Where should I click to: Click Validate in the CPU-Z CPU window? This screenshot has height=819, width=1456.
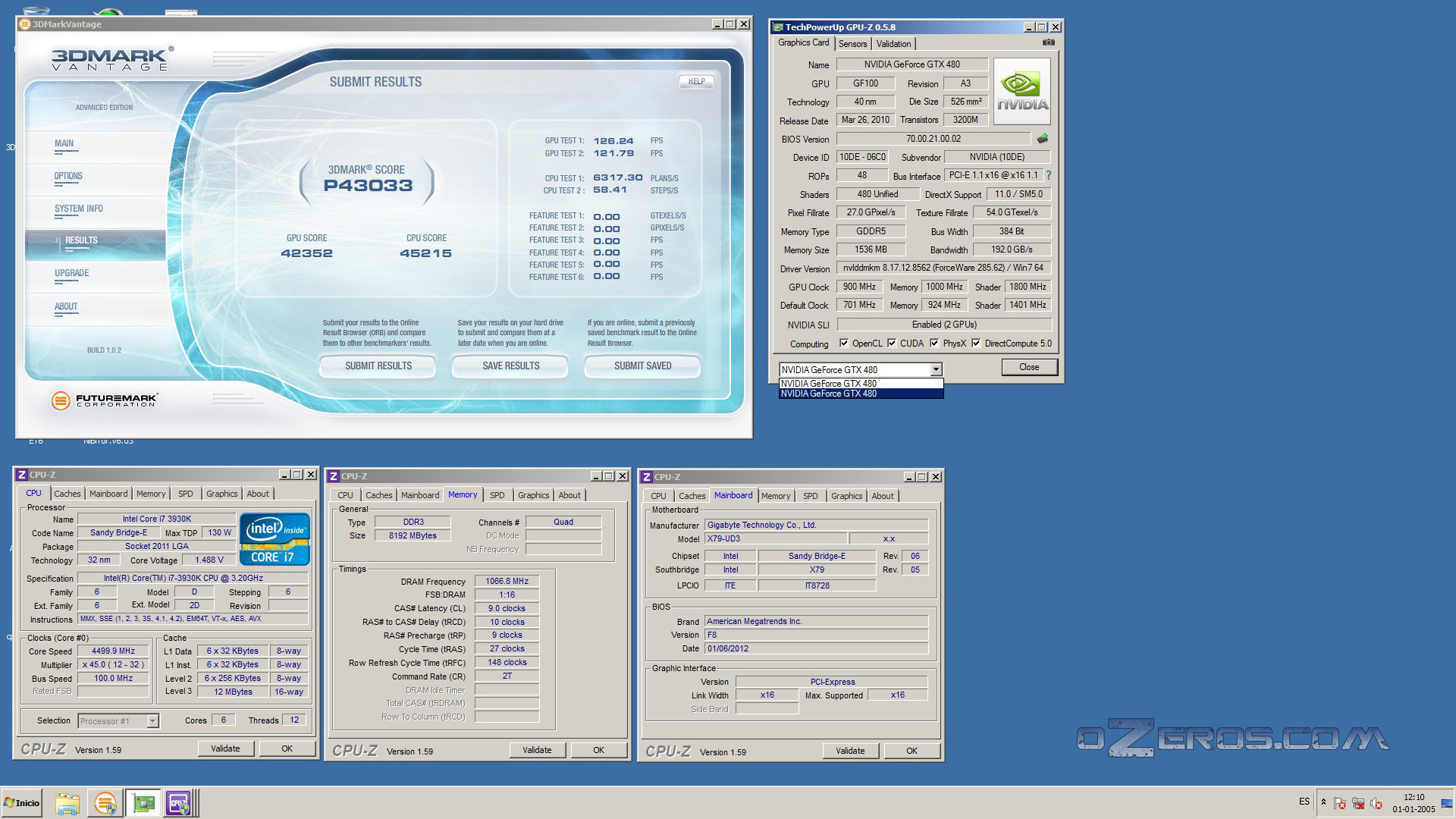225,748
